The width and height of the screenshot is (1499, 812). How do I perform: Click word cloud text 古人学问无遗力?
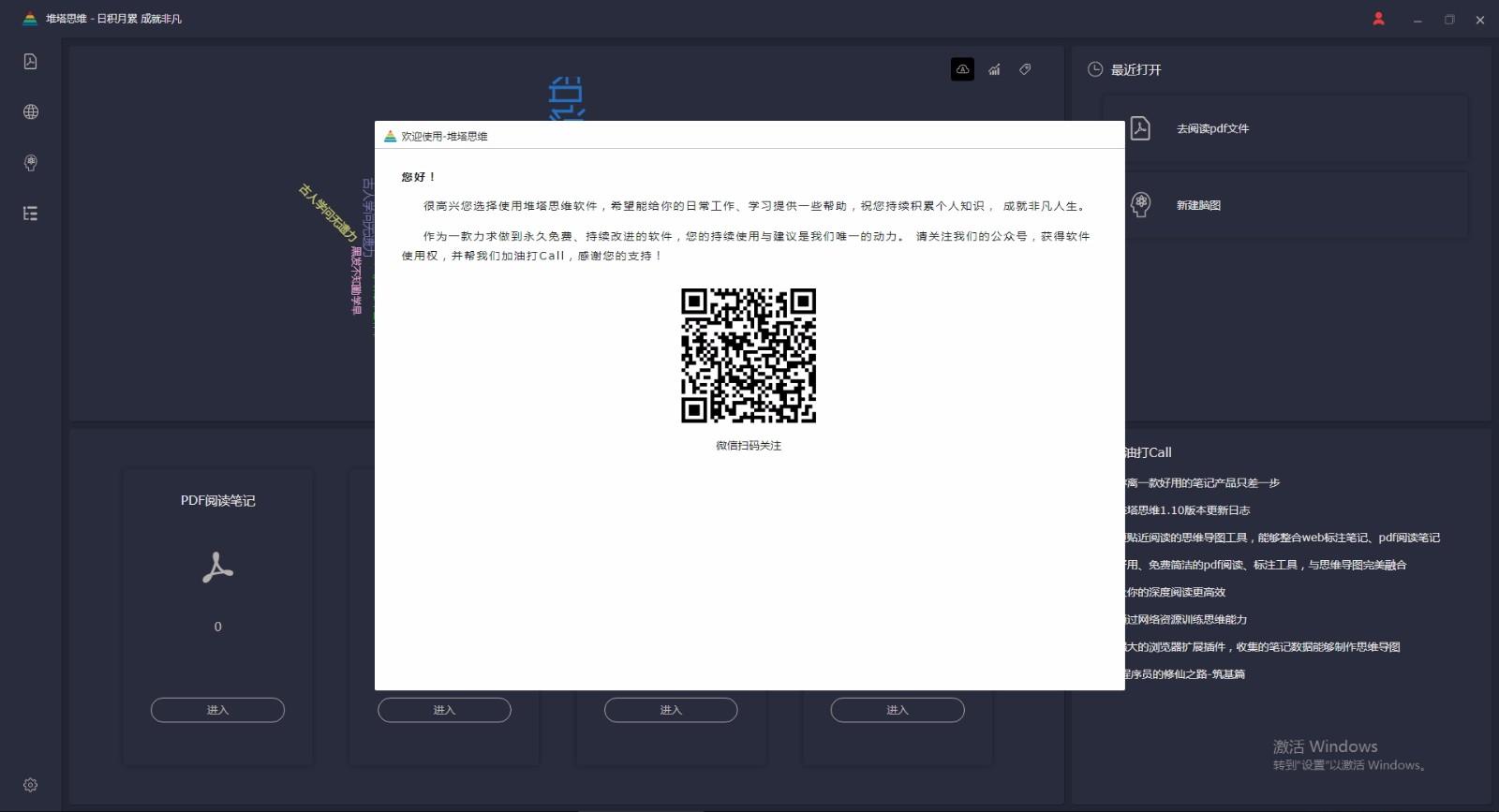327,213
